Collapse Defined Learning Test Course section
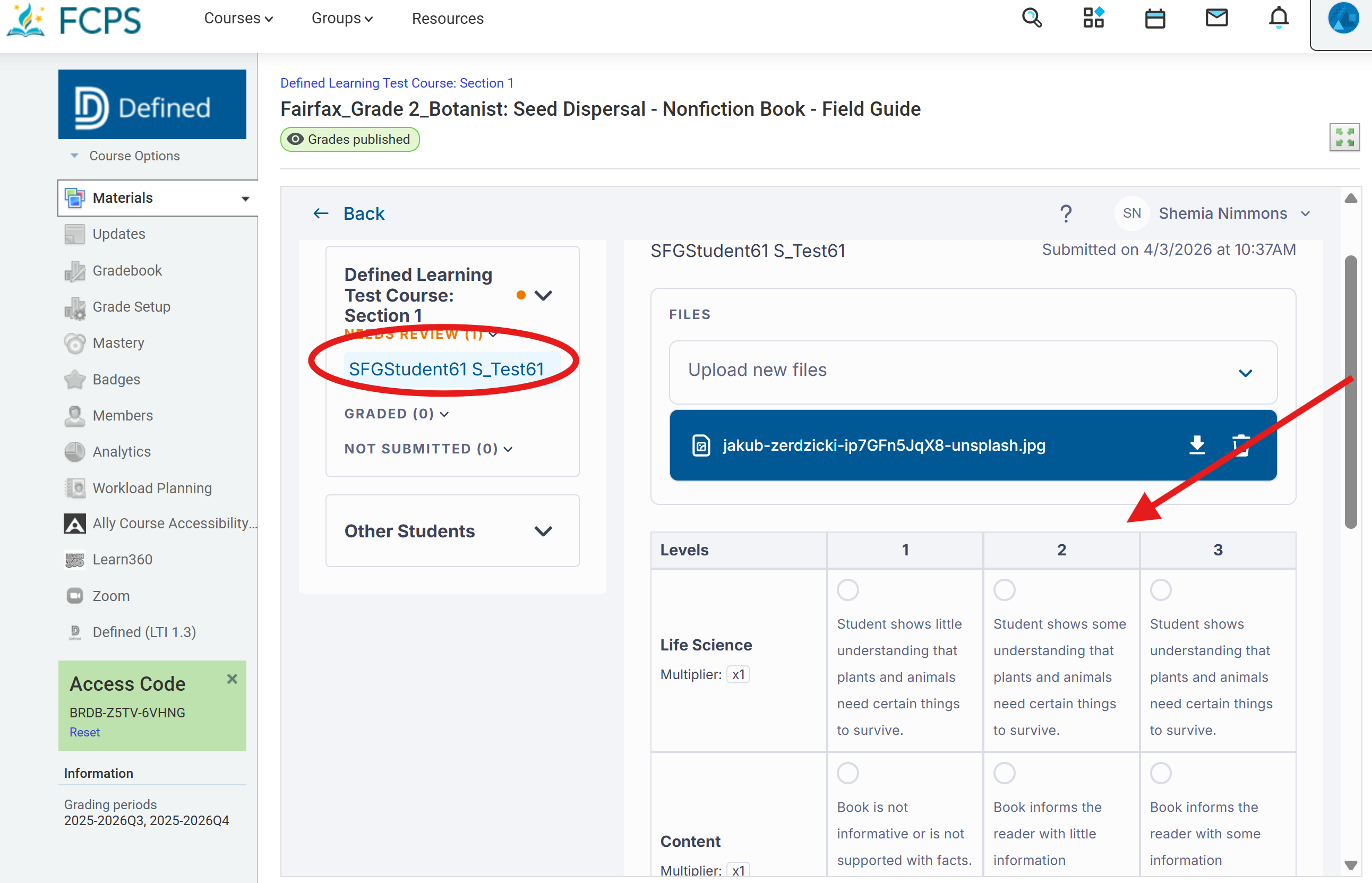 point(543,295)
